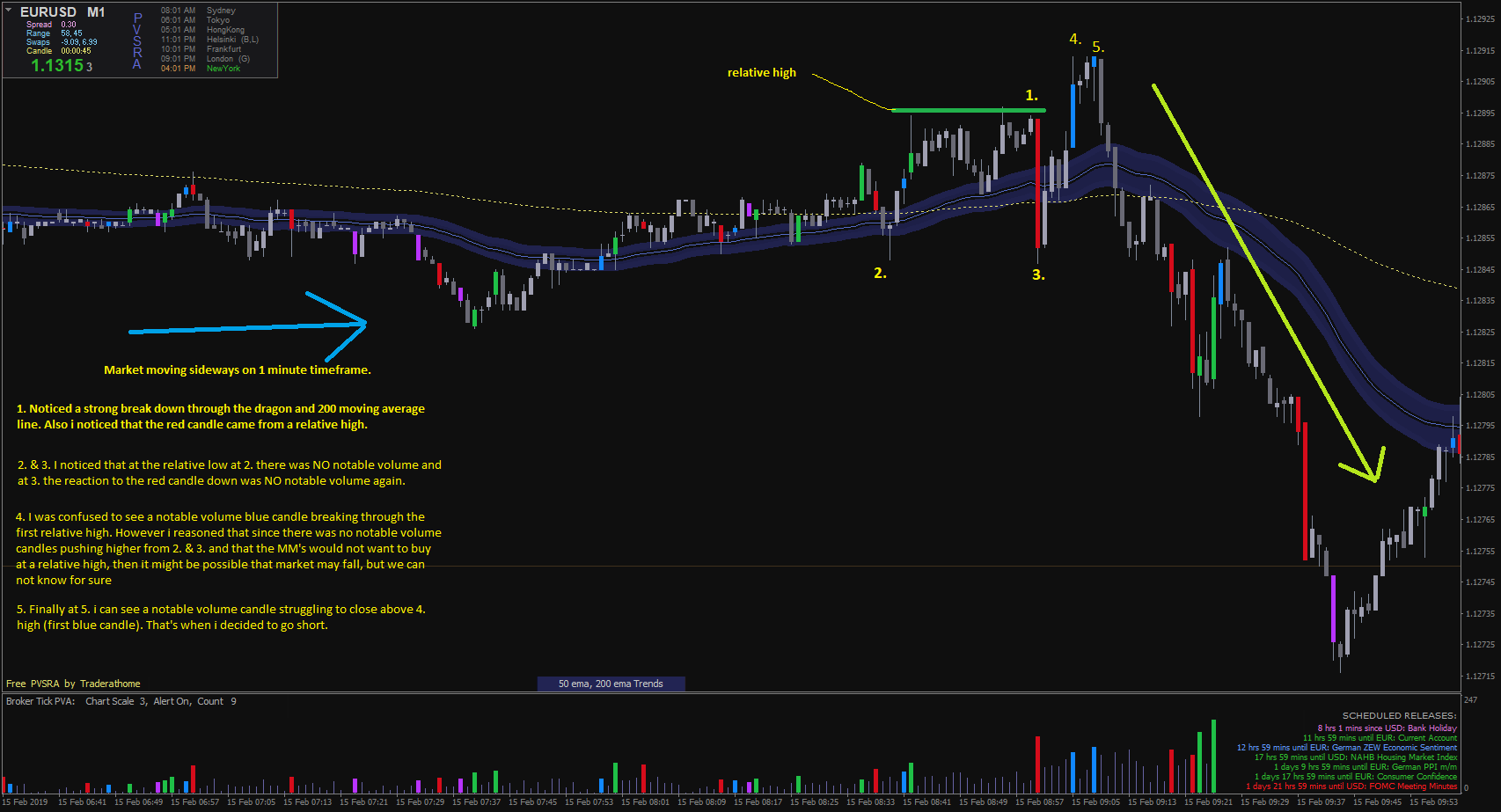The image size is (1501, 812).
Task: Click the SCHEDULED RELEASES heading
Action: (x=1399, y=716)
